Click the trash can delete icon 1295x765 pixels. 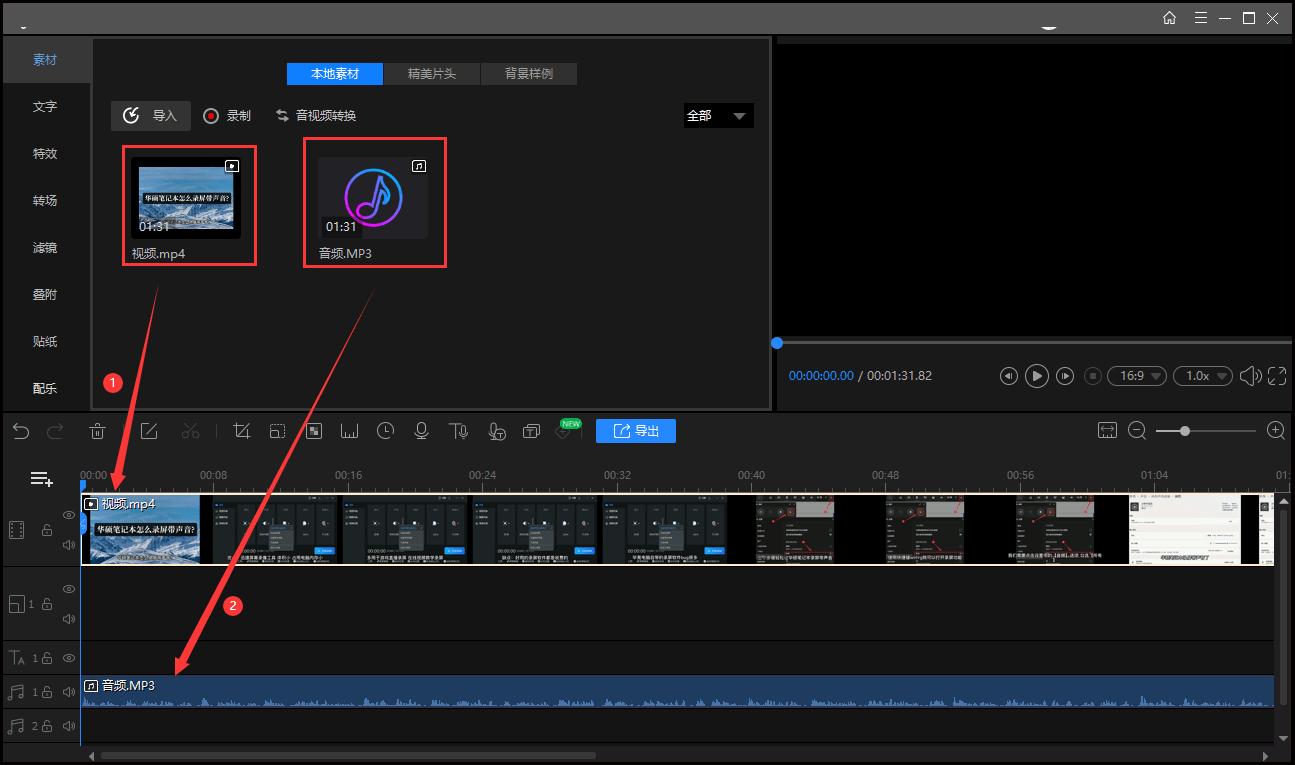coord(97,431)
